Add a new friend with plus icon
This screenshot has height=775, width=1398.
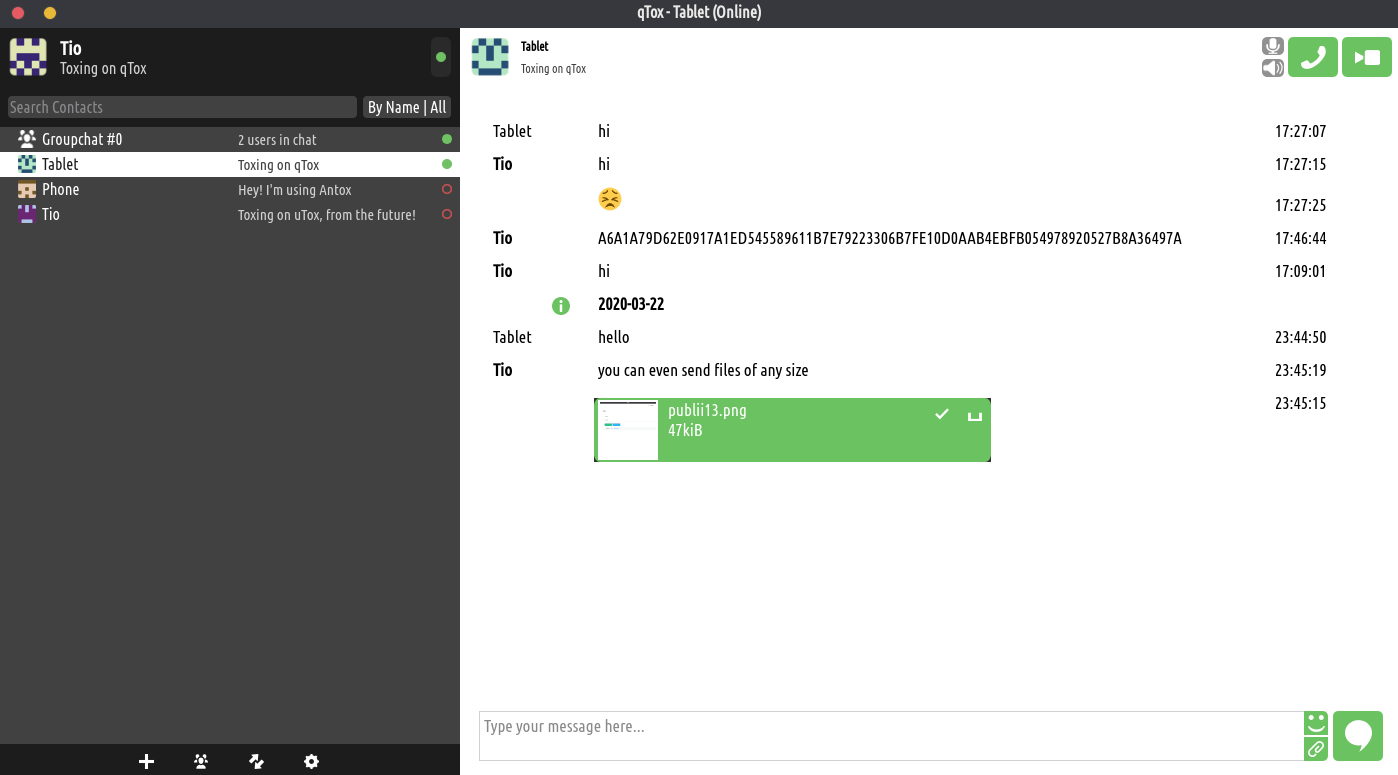146,762
